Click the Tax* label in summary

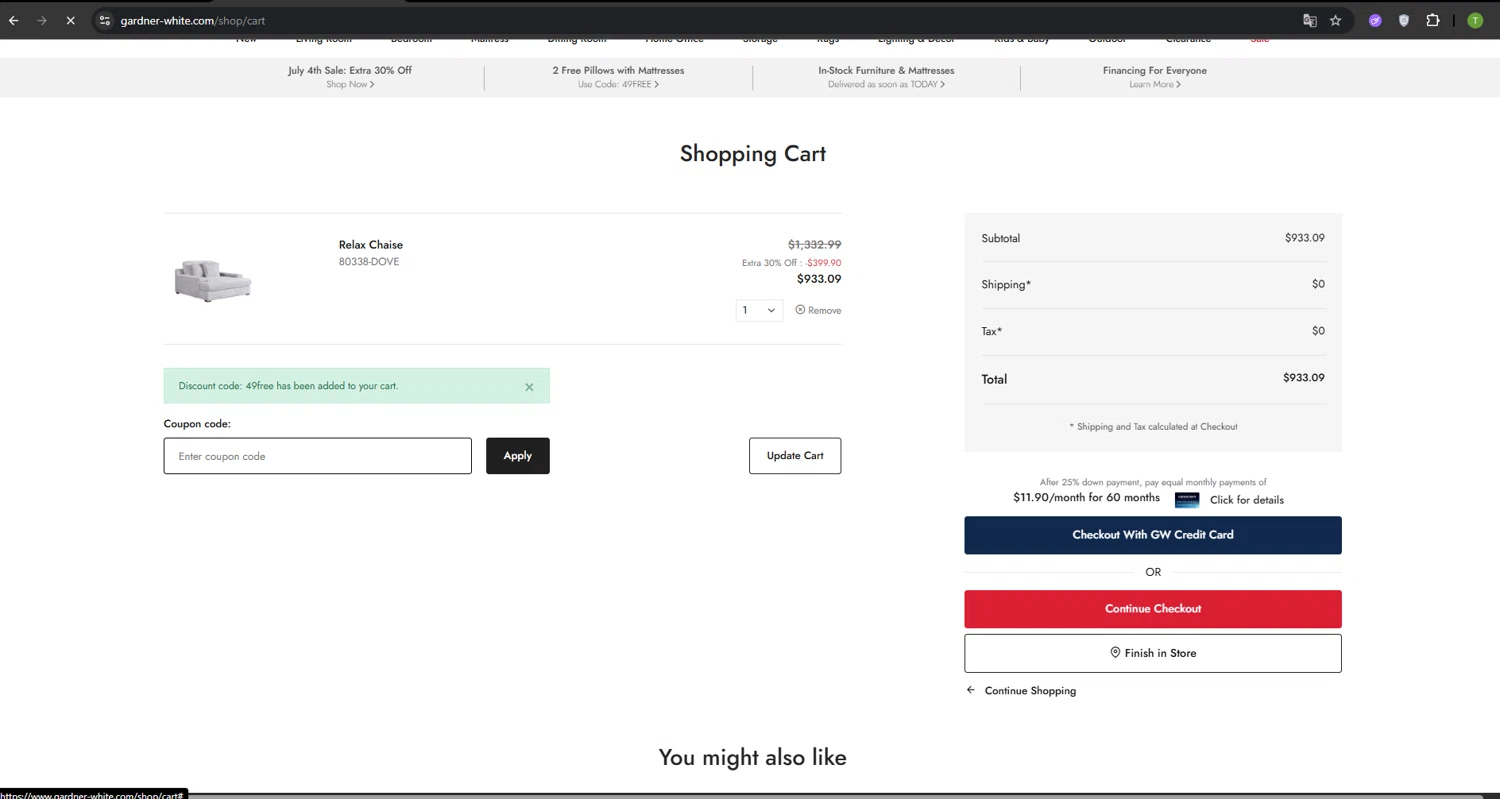[992, 331]
